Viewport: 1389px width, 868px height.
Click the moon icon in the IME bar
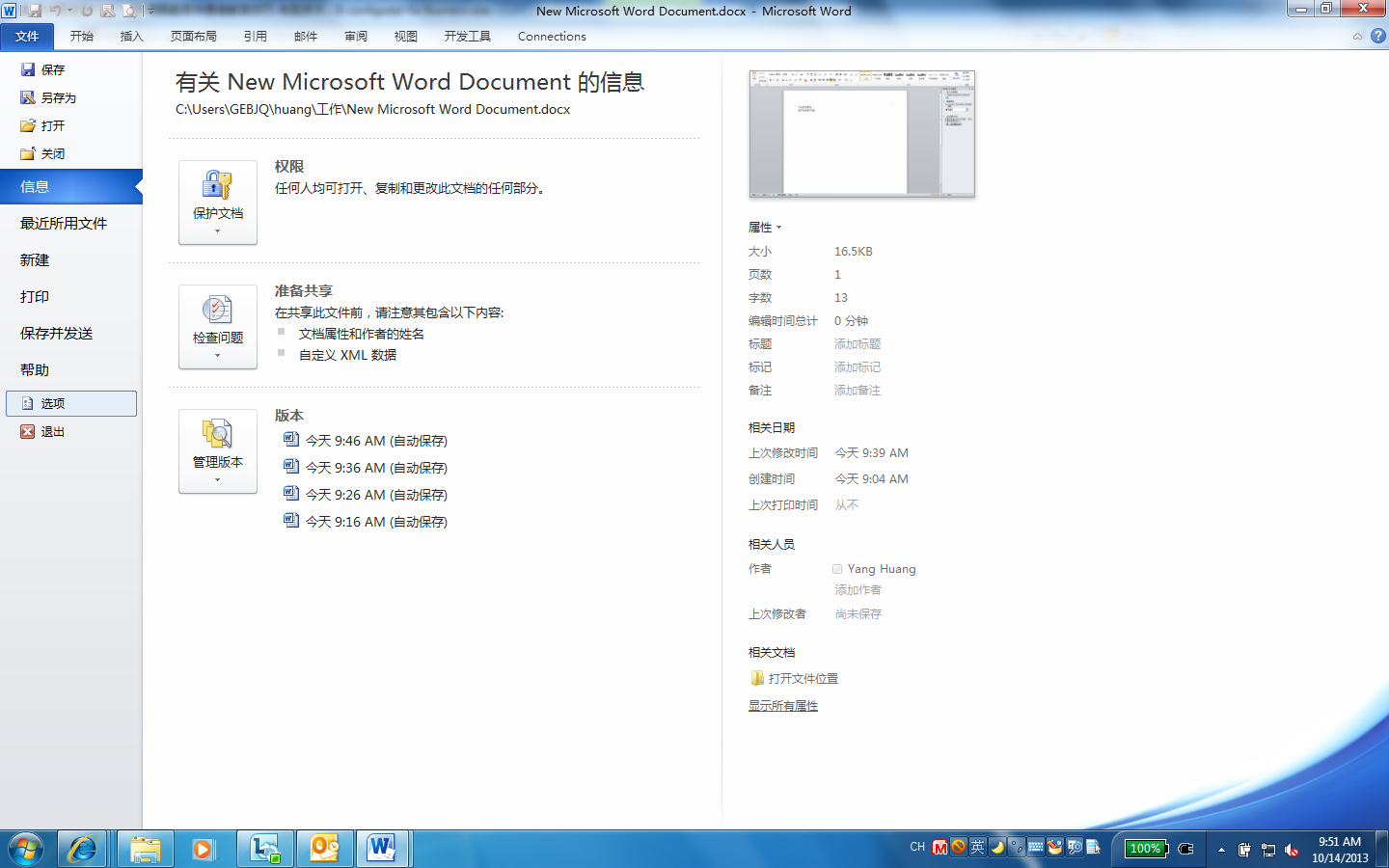pos(996,847)
